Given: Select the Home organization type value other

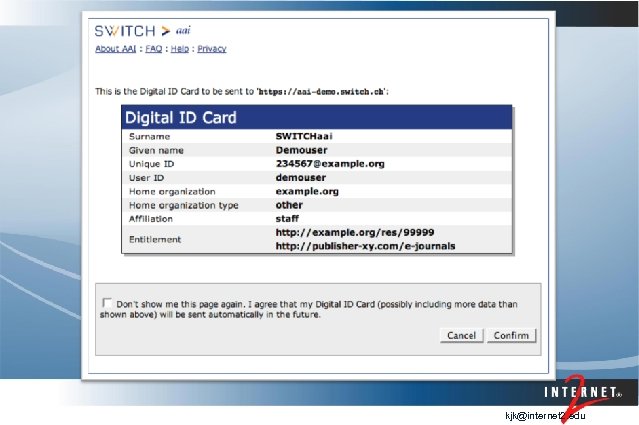Looking at the screenshot, I should (x=289, y=205).
